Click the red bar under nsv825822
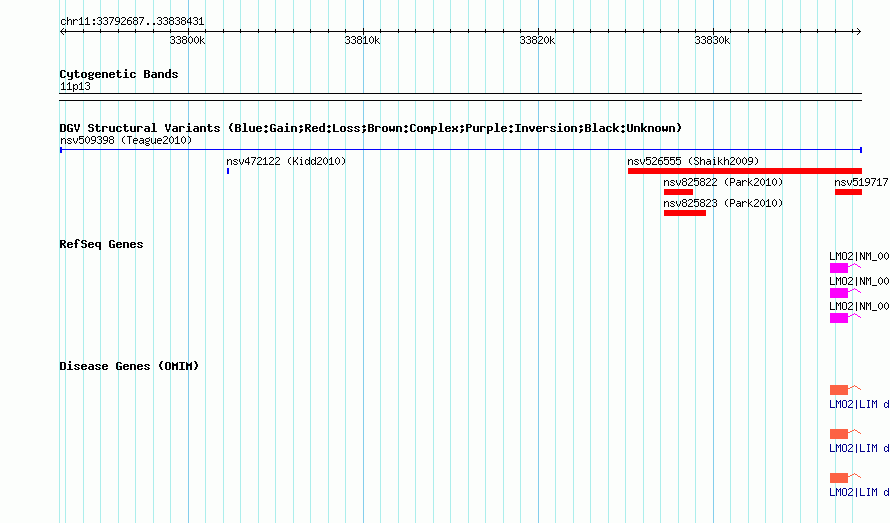The height and width of the screenshot is (523, 890). (x=678, y=192)
